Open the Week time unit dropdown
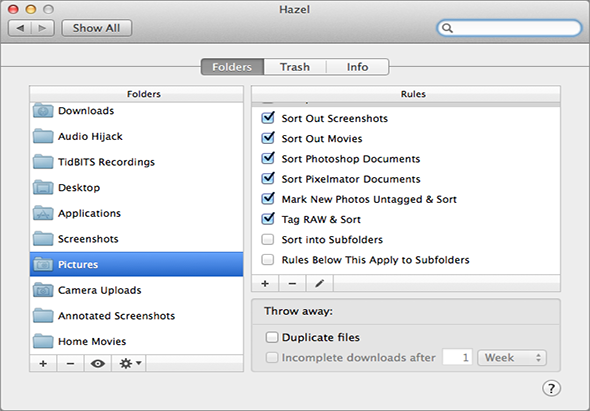 512,358
